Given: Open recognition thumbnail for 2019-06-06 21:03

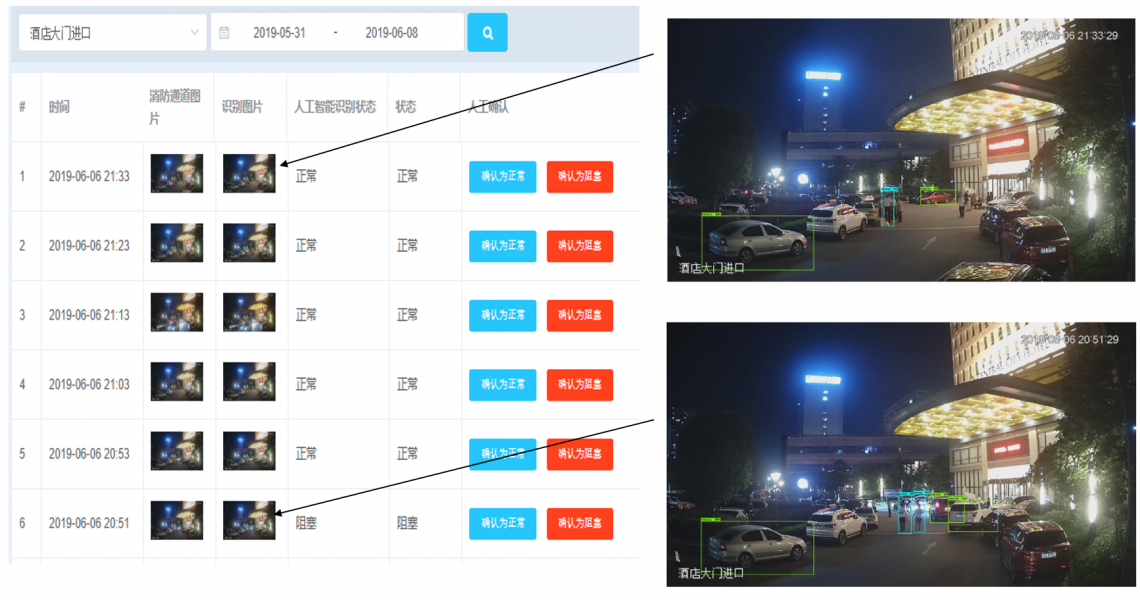Looking at the screenshot, I should 249,381.
